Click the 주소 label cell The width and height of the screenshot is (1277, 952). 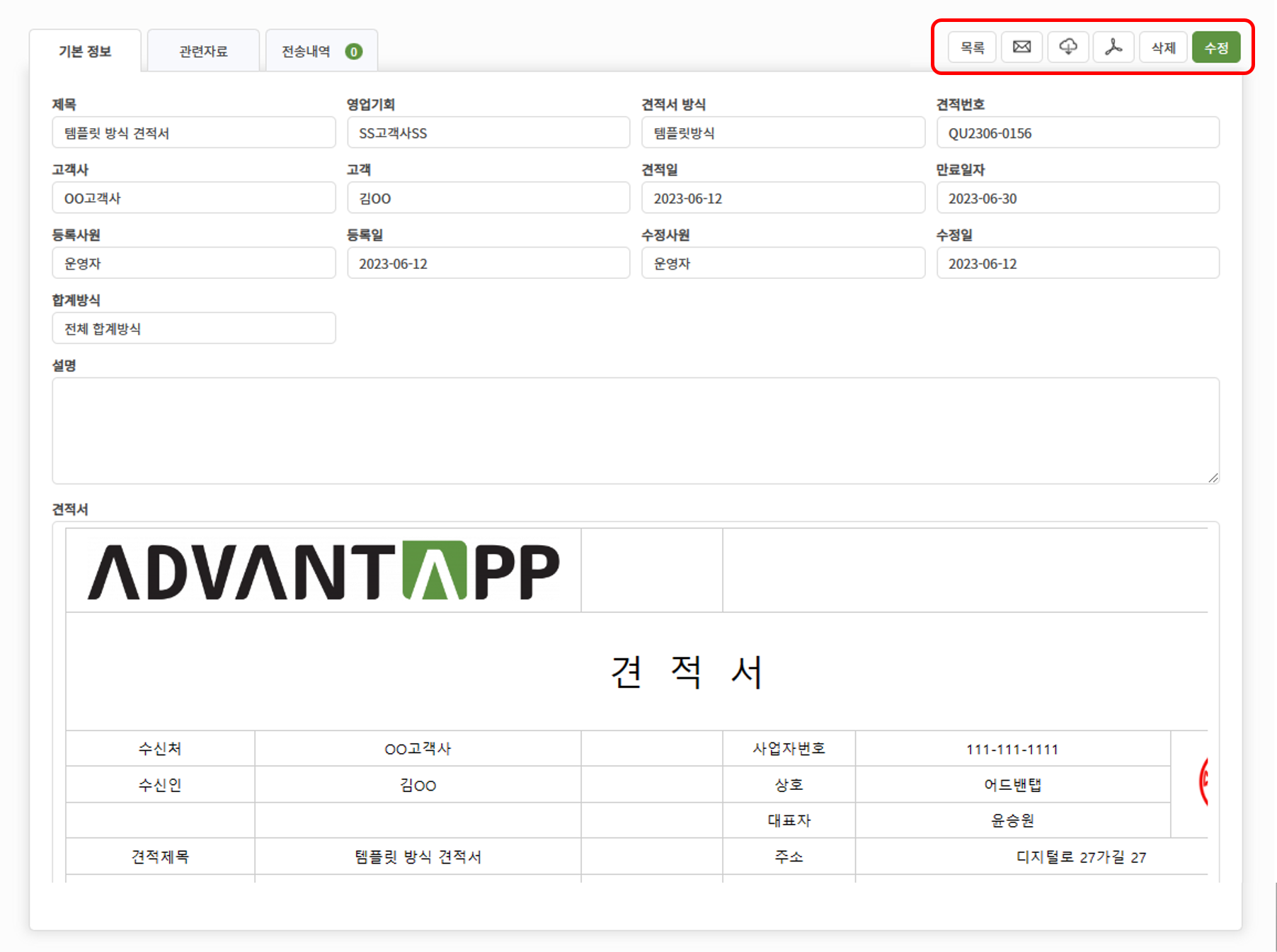point(789,856)
